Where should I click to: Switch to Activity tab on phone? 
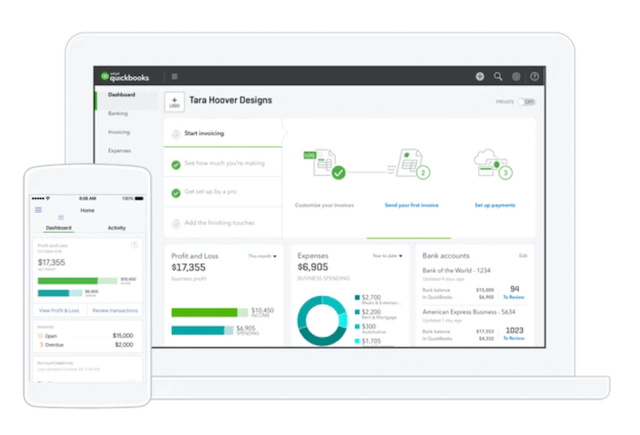[x=117, y=228]
